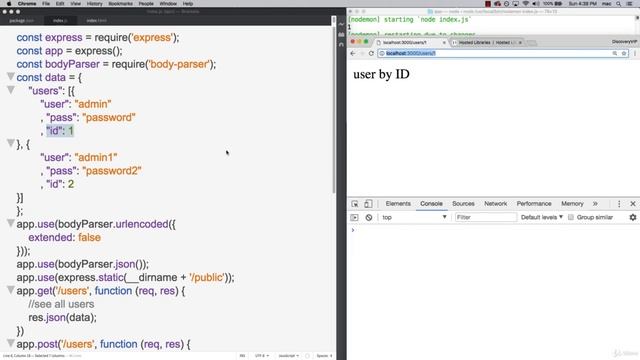Collapse the fold arrow at '}, {' line

(x=11, y=143)
